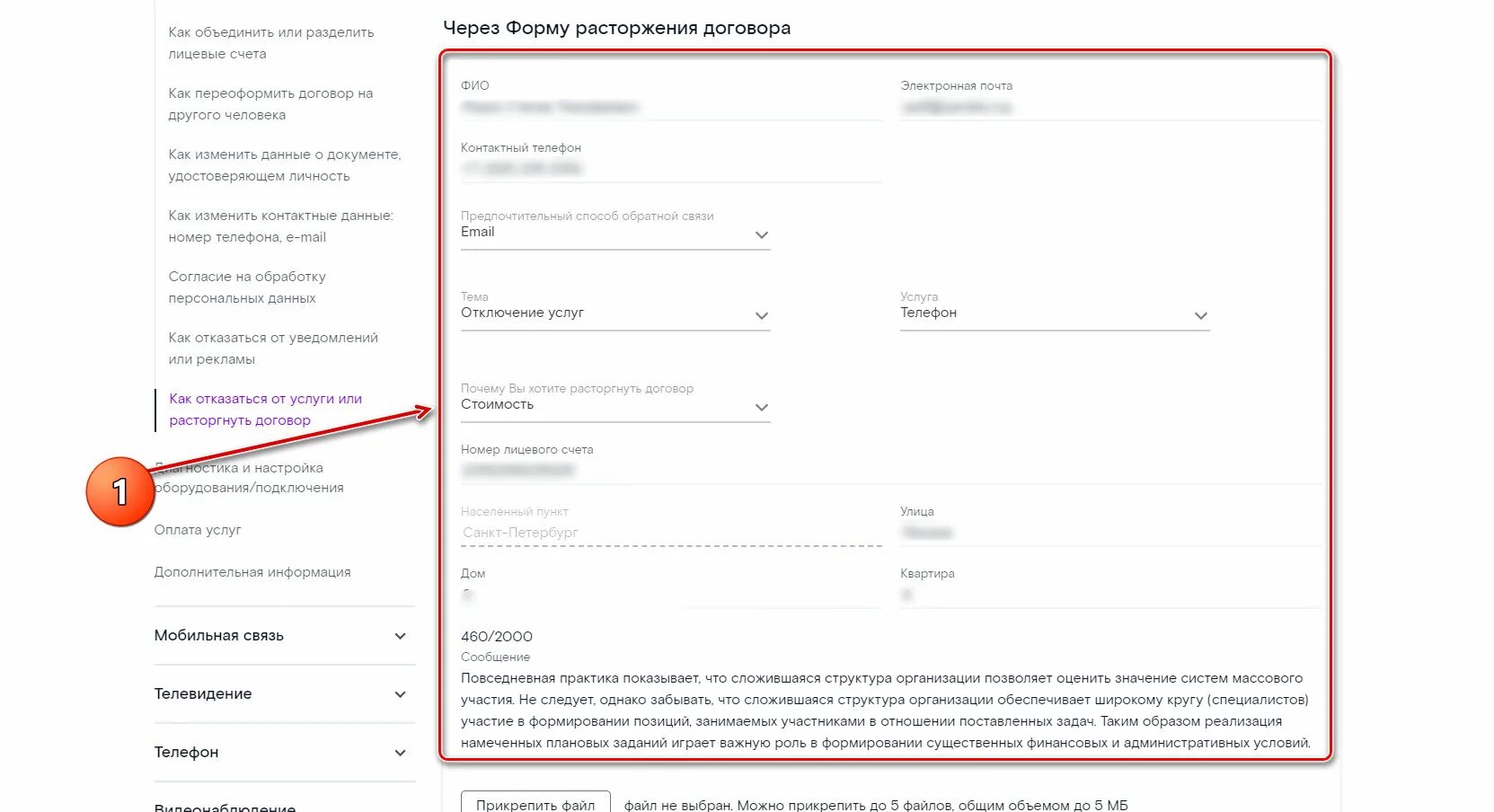Focus the Дом input field
The width and height of the screenshot is (1494, 812).
pyautogui.click(x=671, y=595)
